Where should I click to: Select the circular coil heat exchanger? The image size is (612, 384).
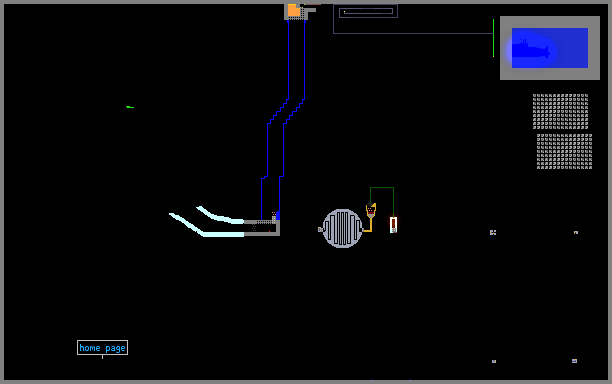pyautogui.click(x=342, y=228)
